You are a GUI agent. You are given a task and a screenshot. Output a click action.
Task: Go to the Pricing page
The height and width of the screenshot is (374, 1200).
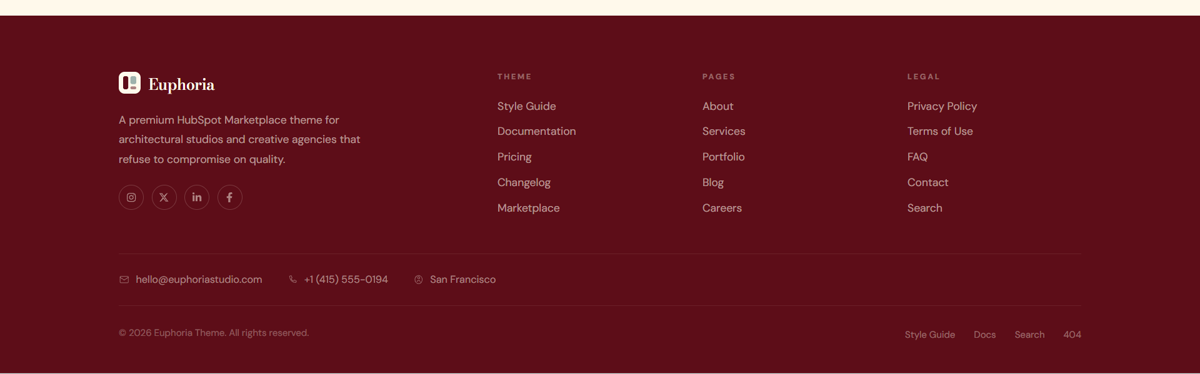pos(515,157)
